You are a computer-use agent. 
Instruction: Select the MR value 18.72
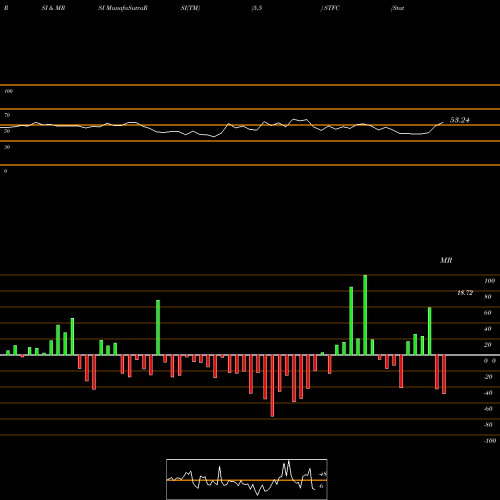point(465,293)
